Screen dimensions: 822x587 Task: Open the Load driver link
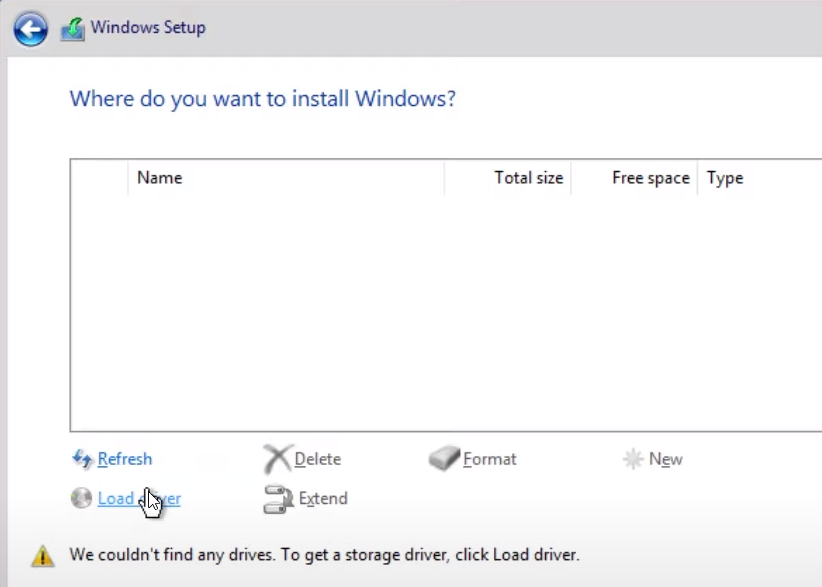139,498
